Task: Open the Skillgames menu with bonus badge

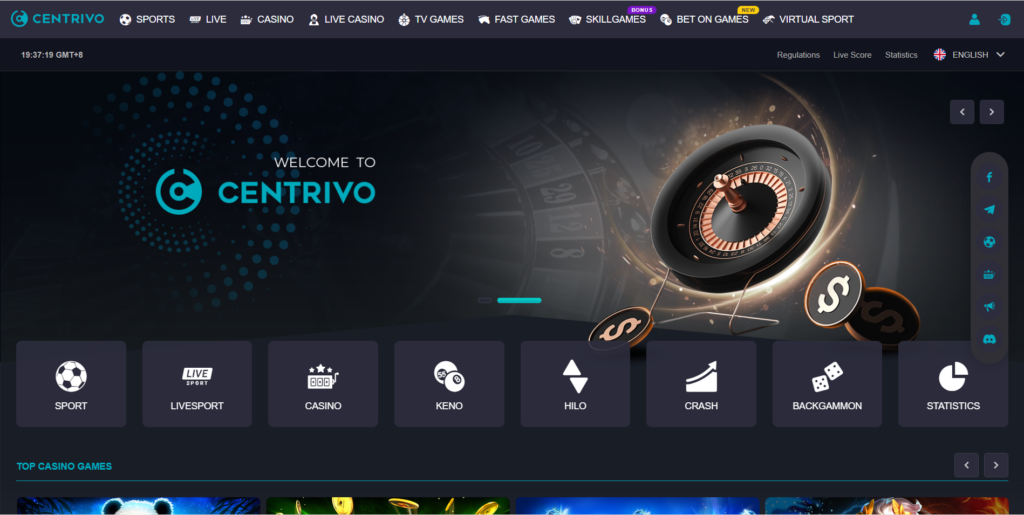Action: point(607,19)
